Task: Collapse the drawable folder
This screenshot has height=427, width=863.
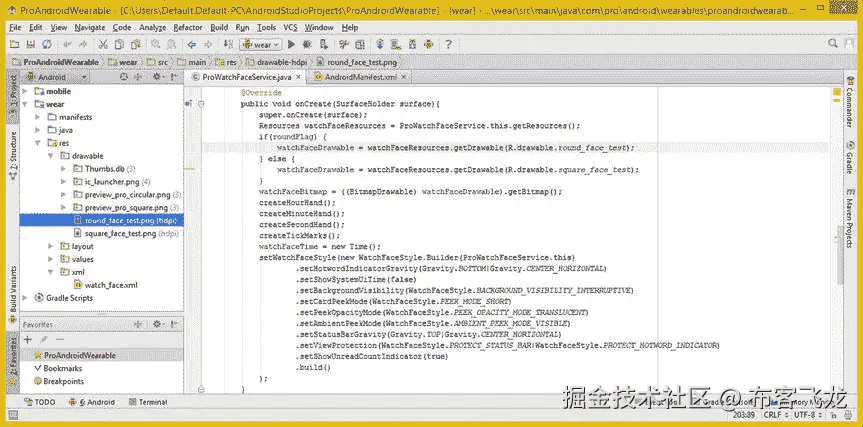Action: (x=51, y=156)
